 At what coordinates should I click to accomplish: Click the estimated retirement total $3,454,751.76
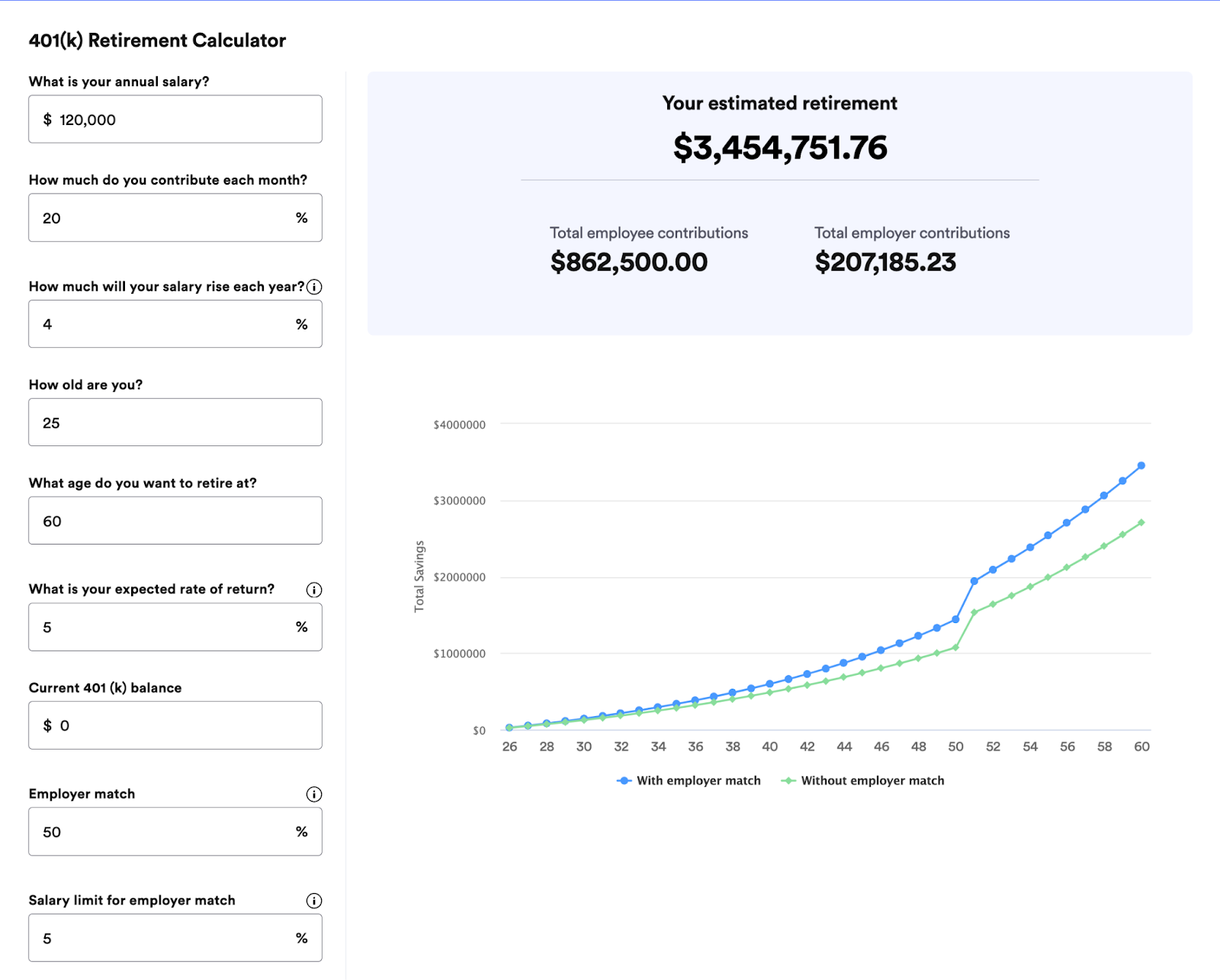780,147
